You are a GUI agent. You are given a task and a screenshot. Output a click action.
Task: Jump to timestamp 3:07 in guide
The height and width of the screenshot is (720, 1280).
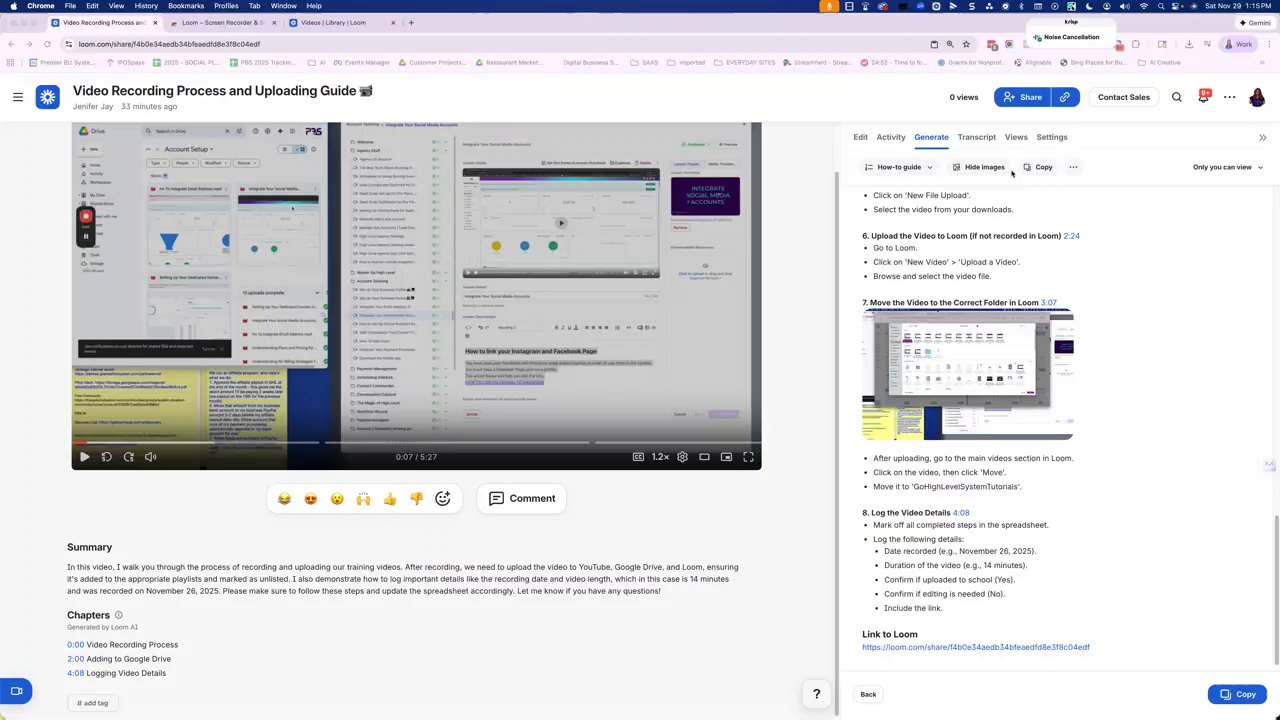pyautogui.click(x=1048, y=302)
